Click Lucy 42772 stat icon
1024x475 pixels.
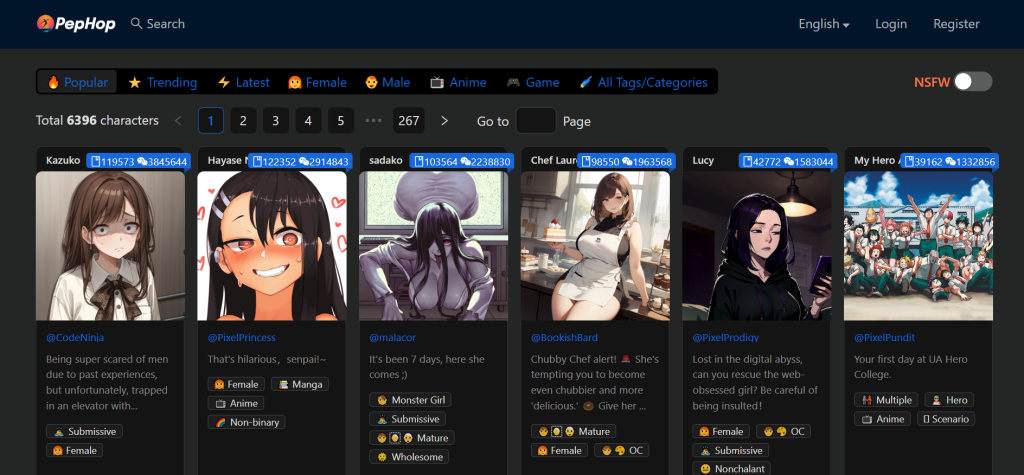coord(748,161)
